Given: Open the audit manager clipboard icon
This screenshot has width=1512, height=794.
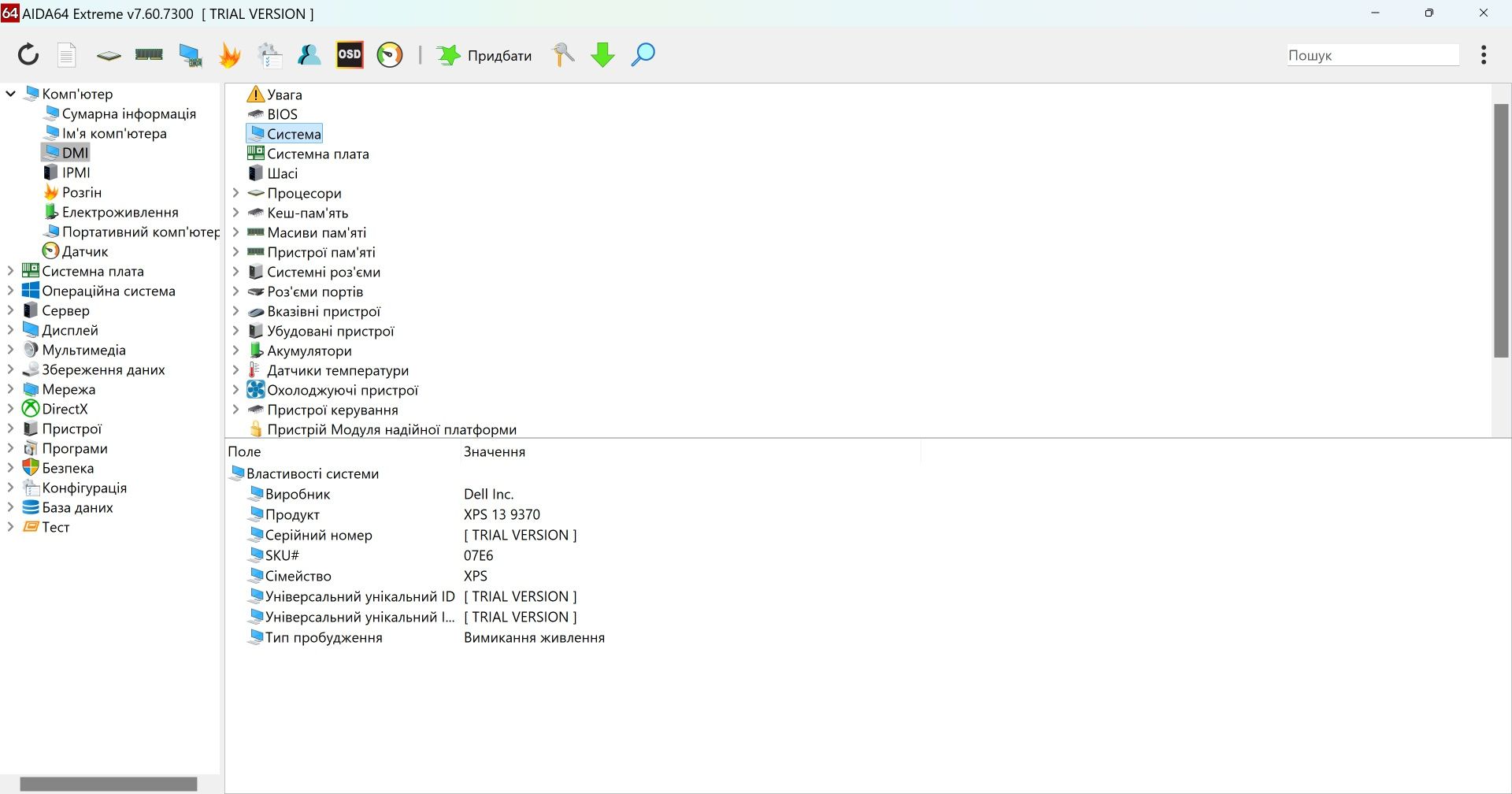Looking at the screenshot, I should point(269,54).
